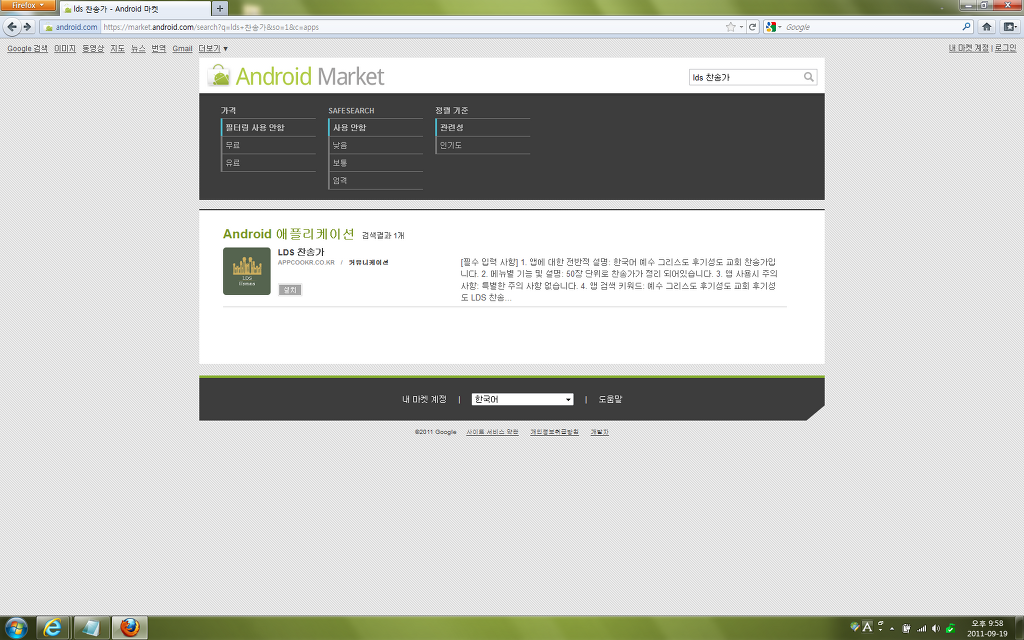This screenshot has height=640, width=1024.
Task: Open 지도 in the Google bar
Action: tap(118, 48)
